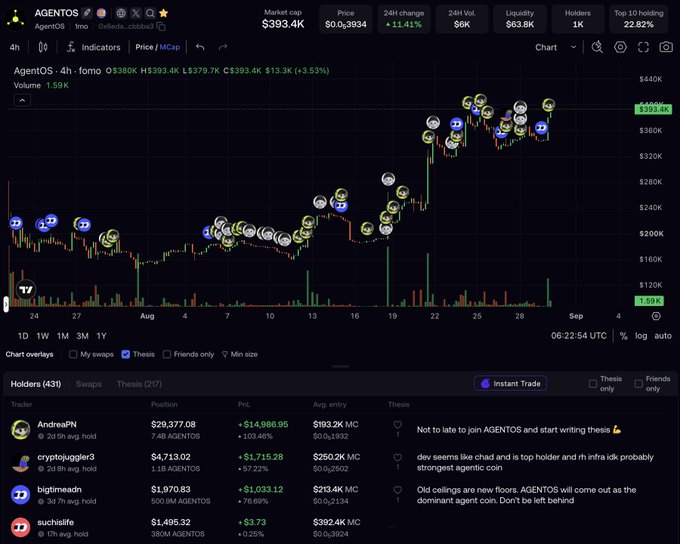Click the $393.4K price label on axis
This screenshot has height=544, width=680.
coord(653,109)
